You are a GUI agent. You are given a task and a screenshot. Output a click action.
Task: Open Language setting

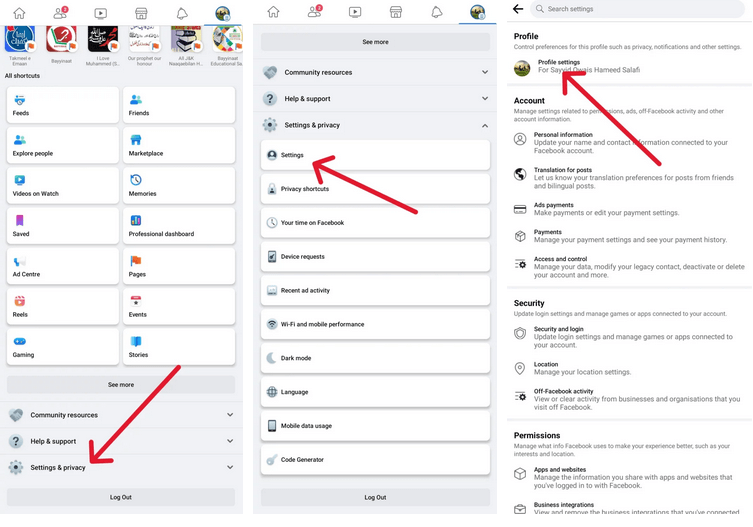pyautogui.click(x=376, y=392)
